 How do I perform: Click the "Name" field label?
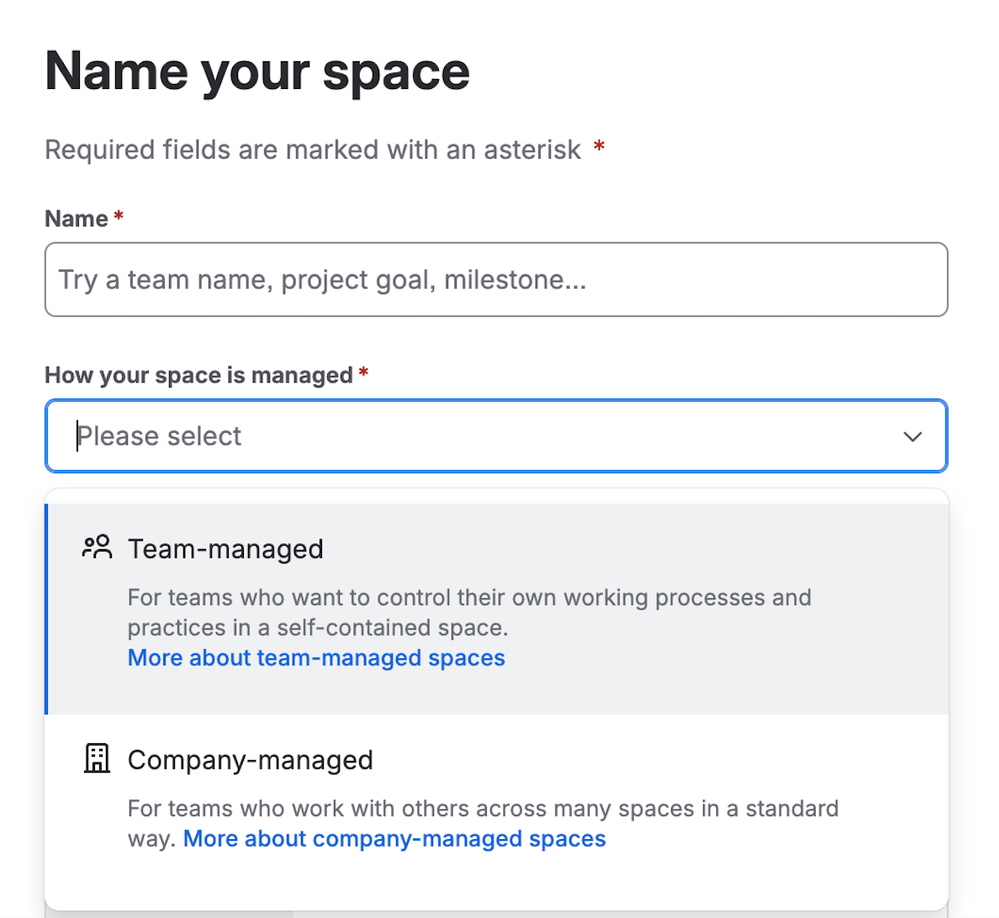tap(76, 219)
